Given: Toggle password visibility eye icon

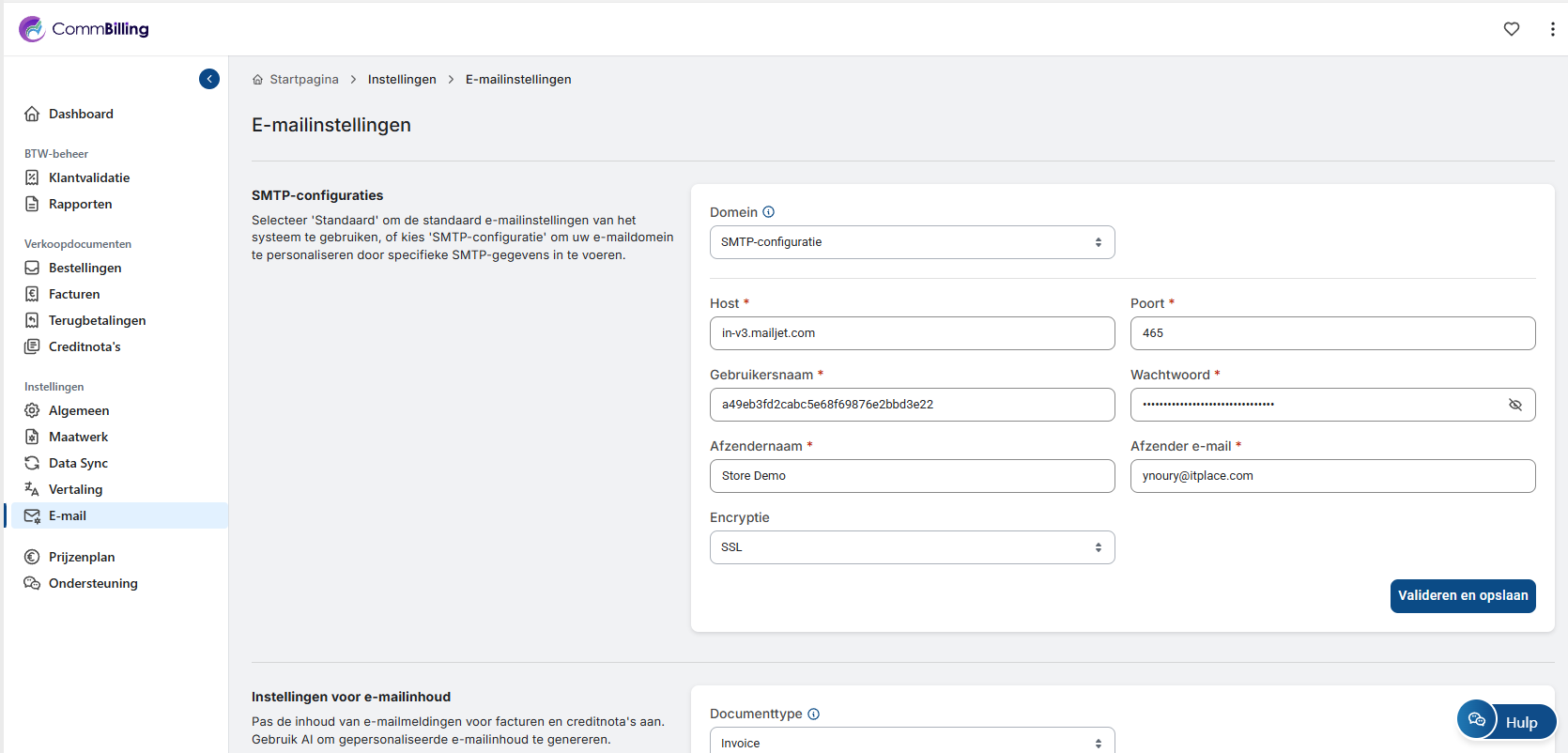Looking at the screenshot, I should tap(1514, 405).
